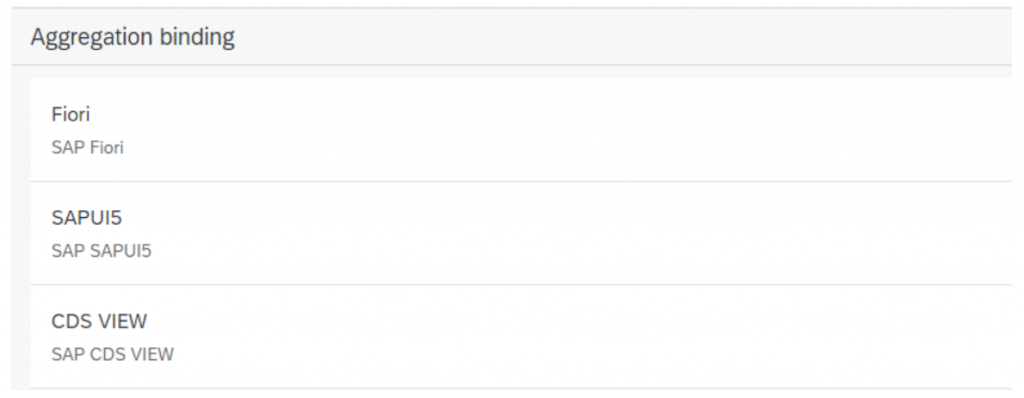Click empty area of Fiori row
1024x398 pixels.
pos(588,130)
